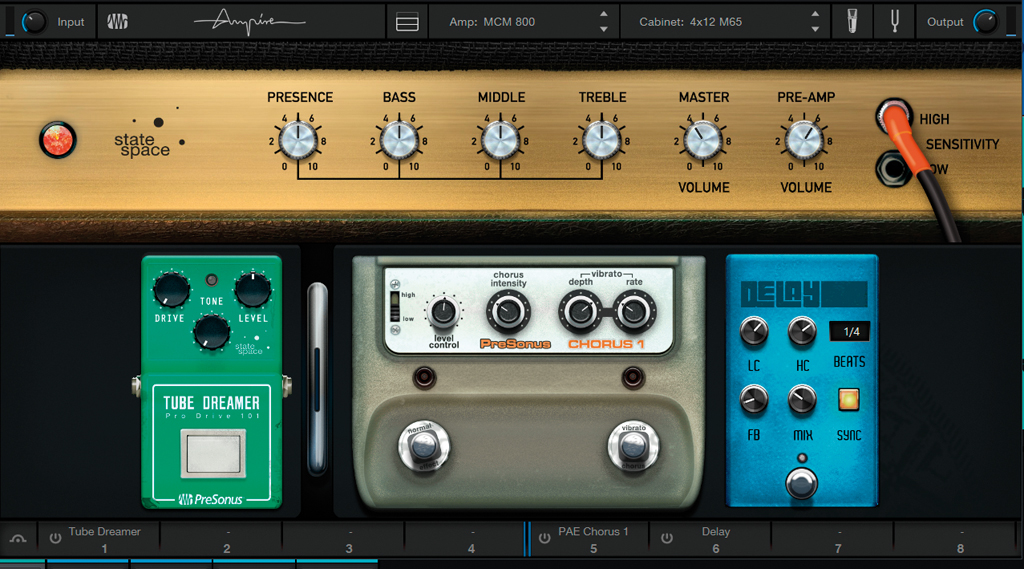Click the Tube Dreamer DRIVE knob

[171, 289]
